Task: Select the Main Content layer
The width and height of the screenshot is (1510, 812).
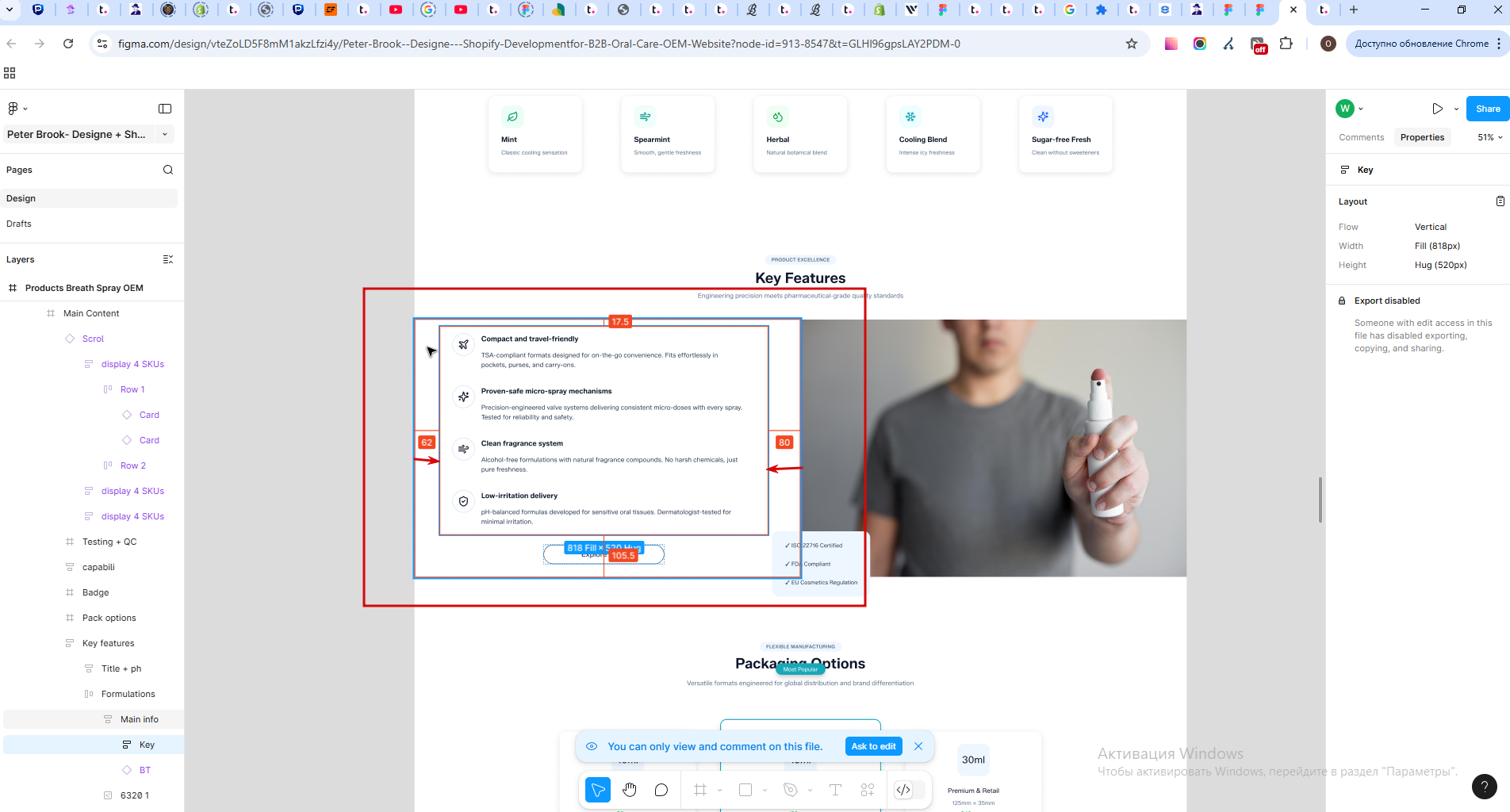Action: (92, 313)
